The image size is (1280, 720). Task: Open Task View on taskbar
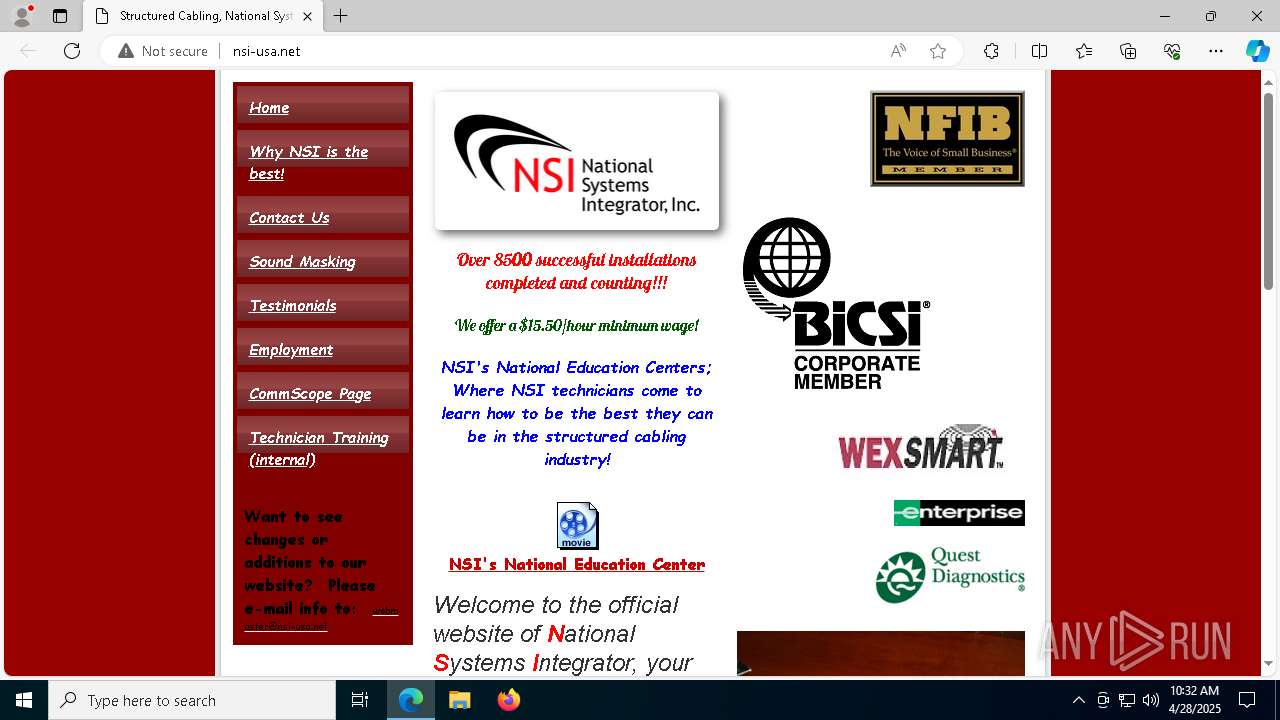pos(360,700)
